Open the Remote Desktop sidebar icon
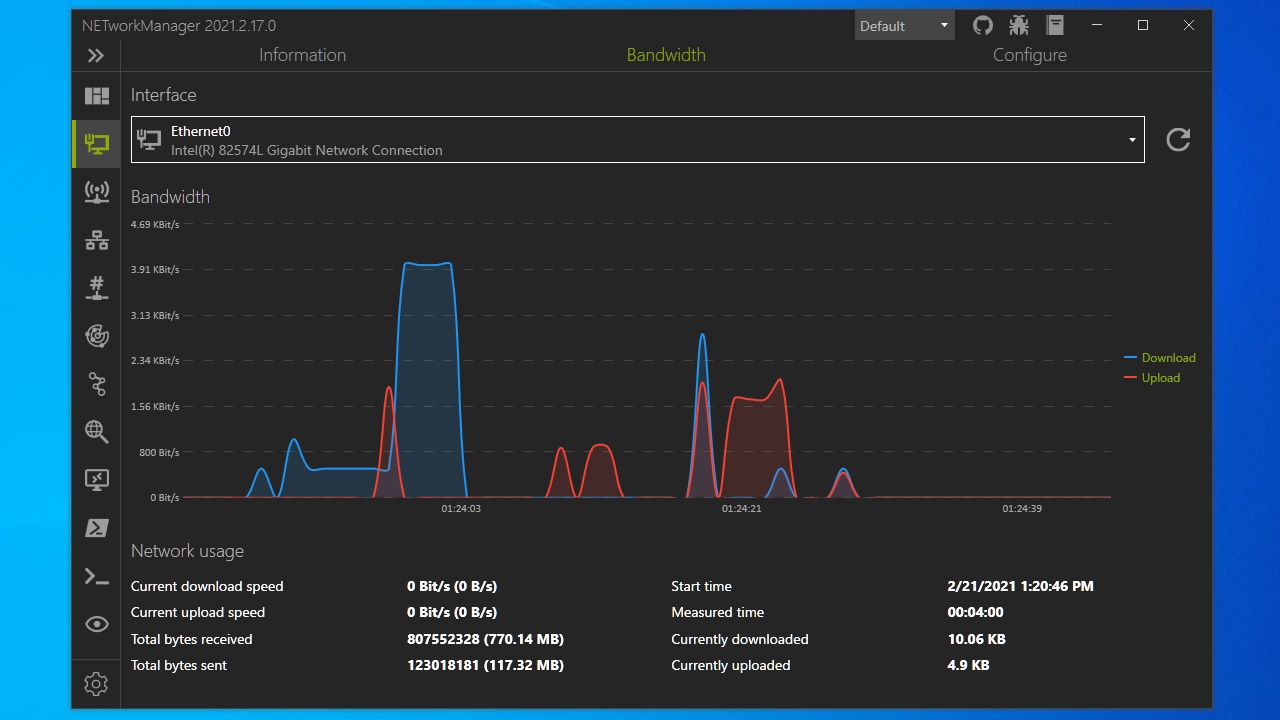Image resolution: width=1280 pixels, height=720 pixels. tap(96, 480)
